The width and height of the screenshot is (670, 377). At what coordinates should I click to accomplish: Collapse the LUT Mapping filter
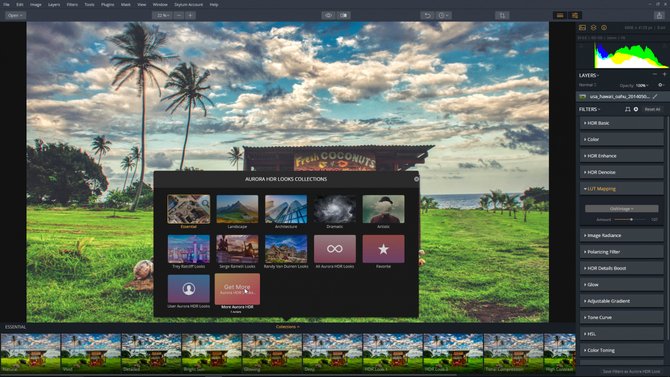point(621,188)
